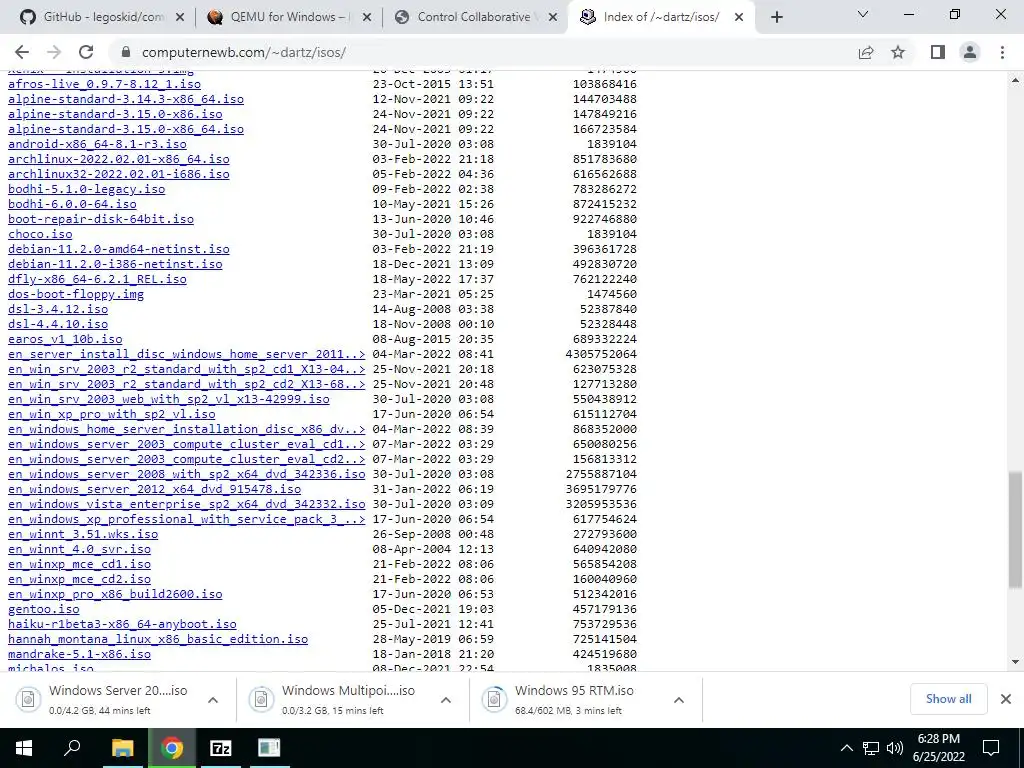The height and width of the screenshot is (768, 1024).
Task: Open the Windows Start menu
Action: pyautogui.click(x=24, y=748)
